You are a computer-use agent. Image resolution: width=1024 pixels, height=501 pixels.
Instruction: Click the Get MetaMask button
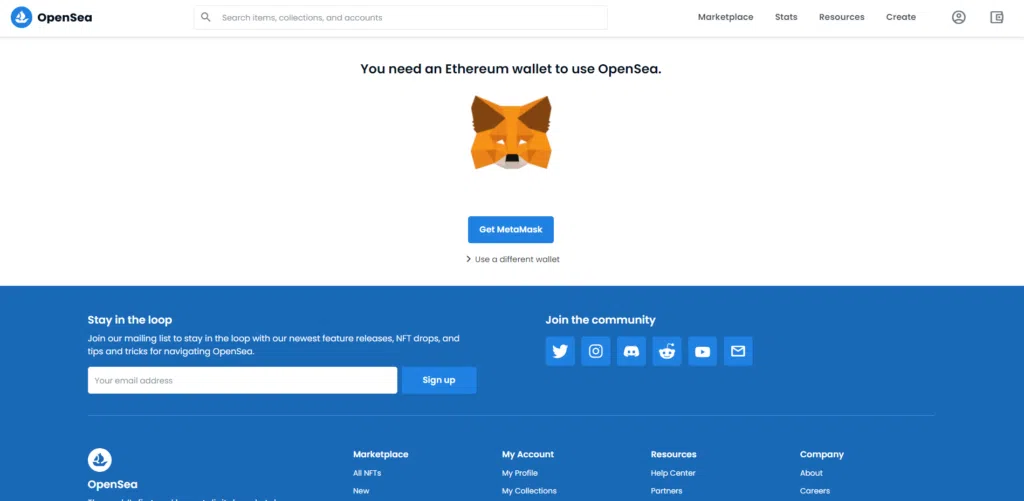tap(511, 230)
